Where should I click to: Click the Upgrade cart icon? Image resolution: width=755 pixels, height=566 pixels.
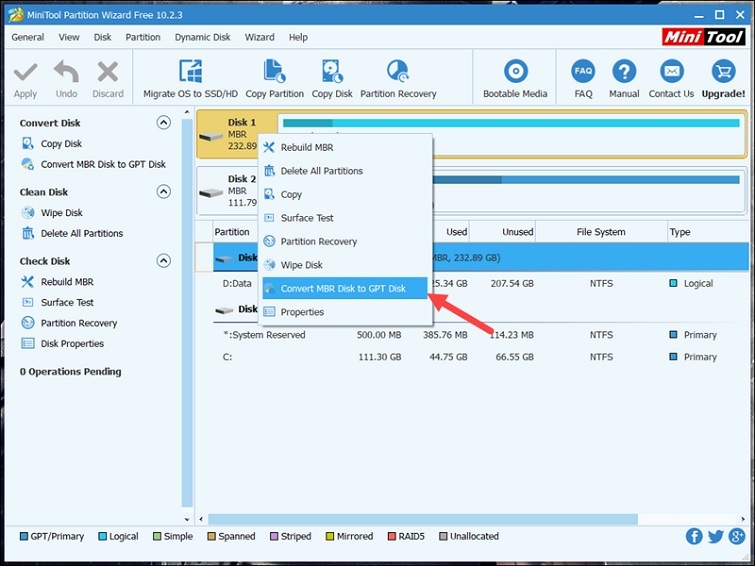pos(723,73)
